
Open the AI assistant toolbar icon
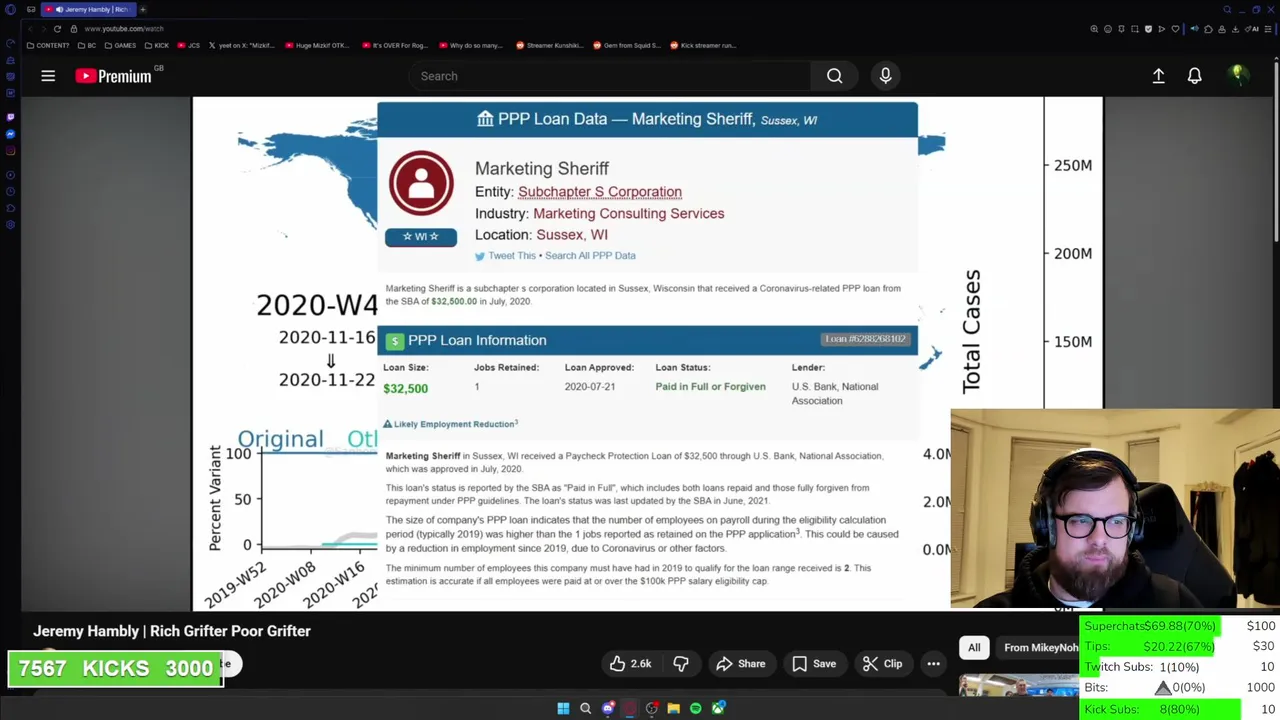1253,29
